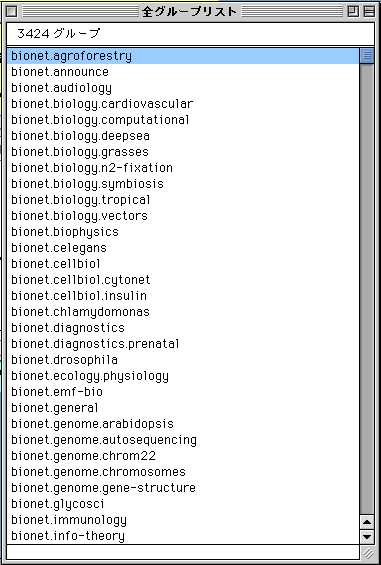Viewport: 381px width, 565px height.
Task: Select bionet.genome.gene-structure group
Action: click(183, 488)
